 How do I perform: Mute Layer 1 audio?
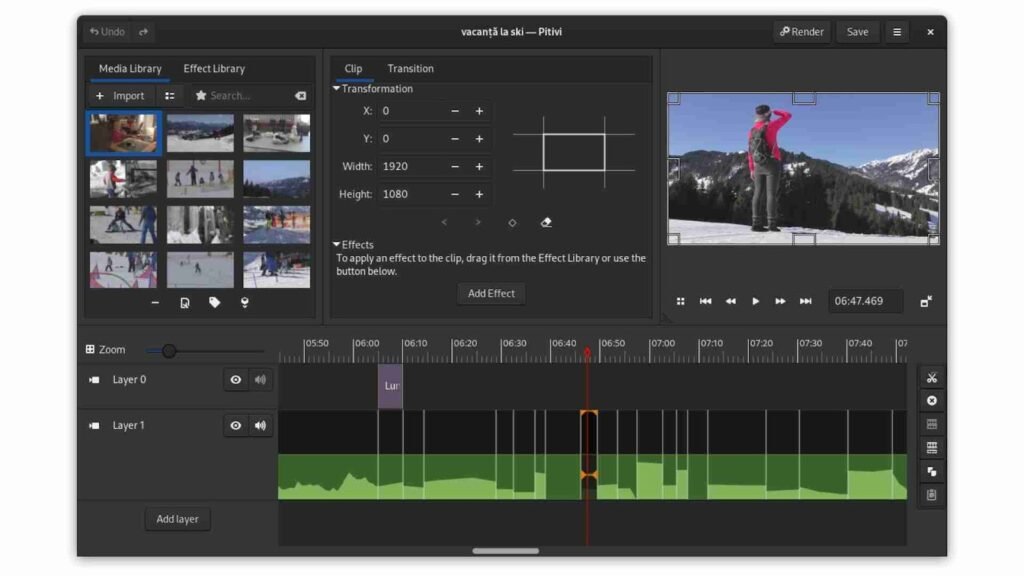point(261,426)
